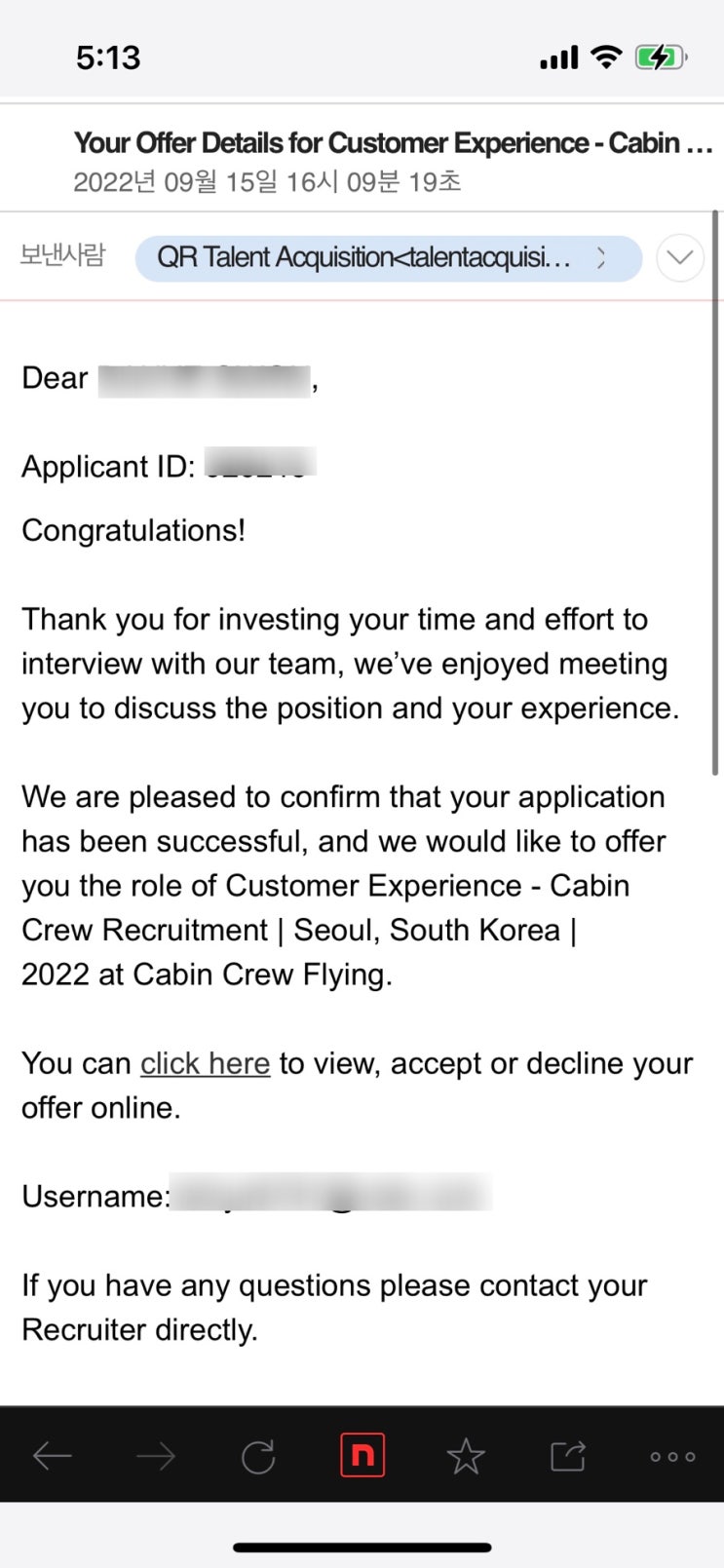The image size is (724, 1568).
Task: Reload the current page
Action: [x=258, y=1456]
